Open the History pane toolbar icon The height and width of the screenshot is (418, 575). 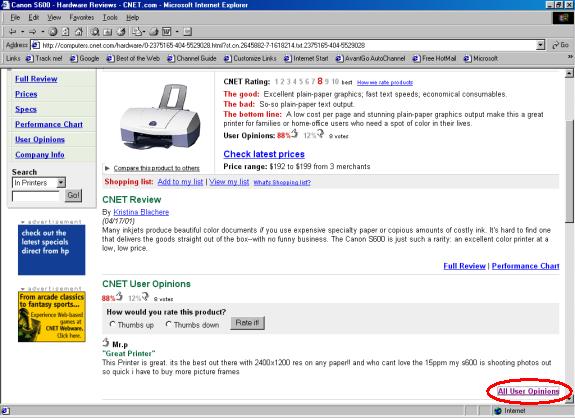click(x=121, y=32)
